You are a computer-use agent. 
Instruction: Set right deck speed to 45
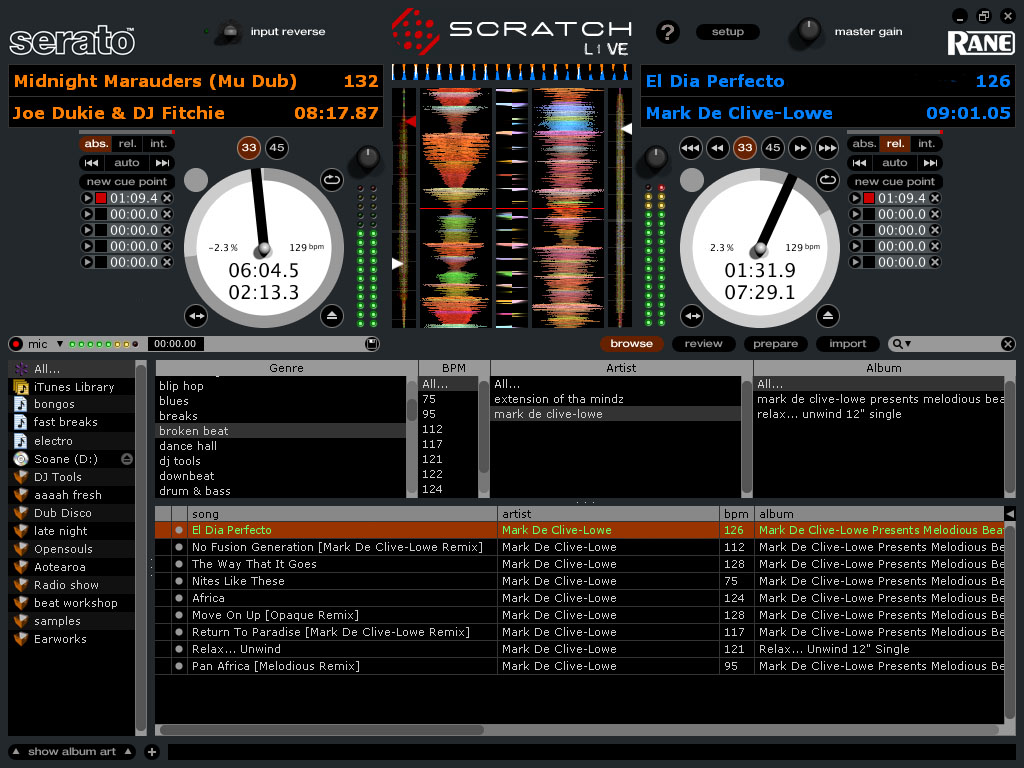tap(773, 148)
